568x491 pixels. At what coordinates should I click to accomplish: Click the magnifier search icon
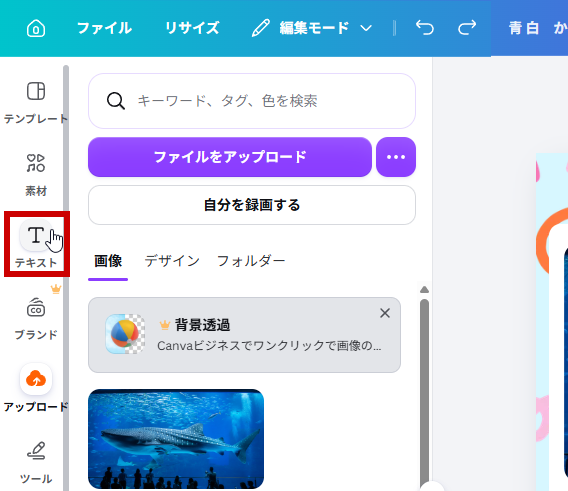116,101
